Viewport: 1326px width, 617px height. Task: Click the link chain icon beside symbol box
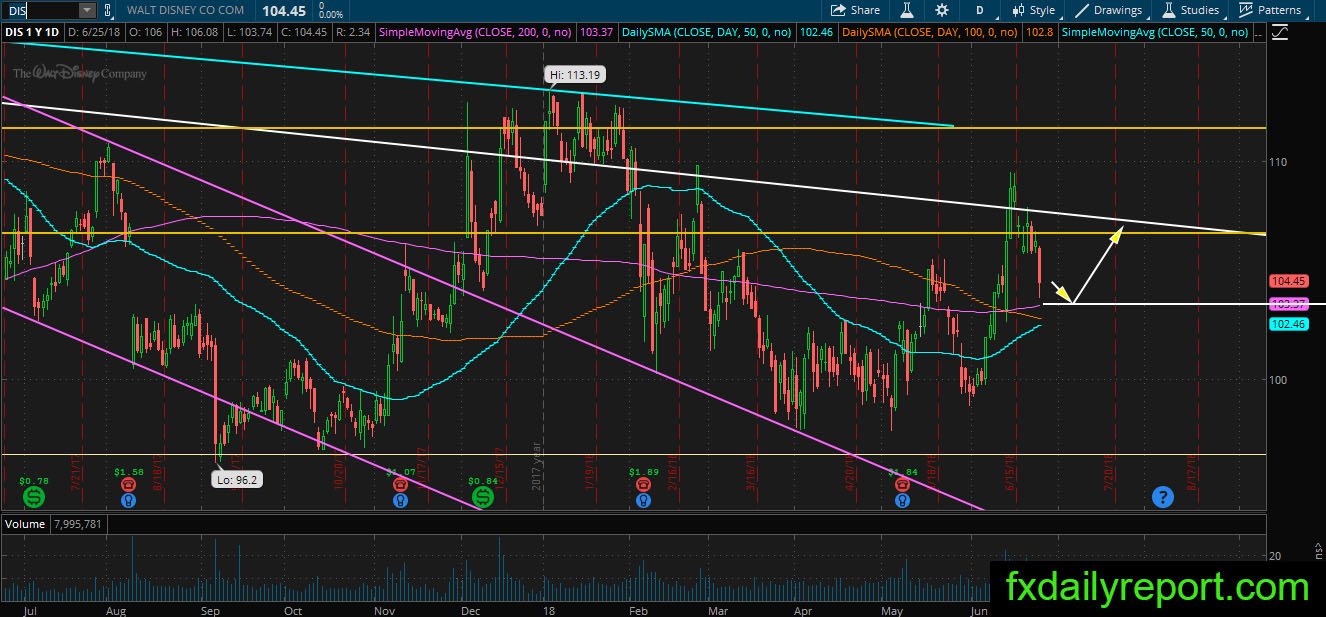(x=109, y=10)
